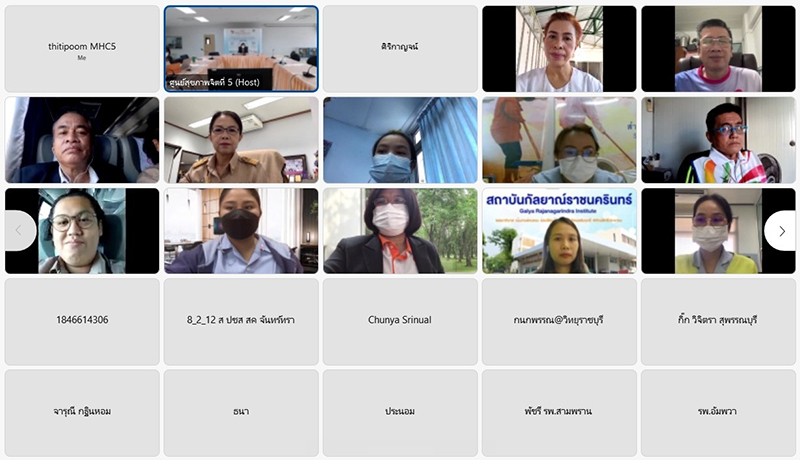The height and width of the screenshot is (460, 800).
Task: Select the จารุณี กฐินหอม participant tile
Action: tap(82, 413)
